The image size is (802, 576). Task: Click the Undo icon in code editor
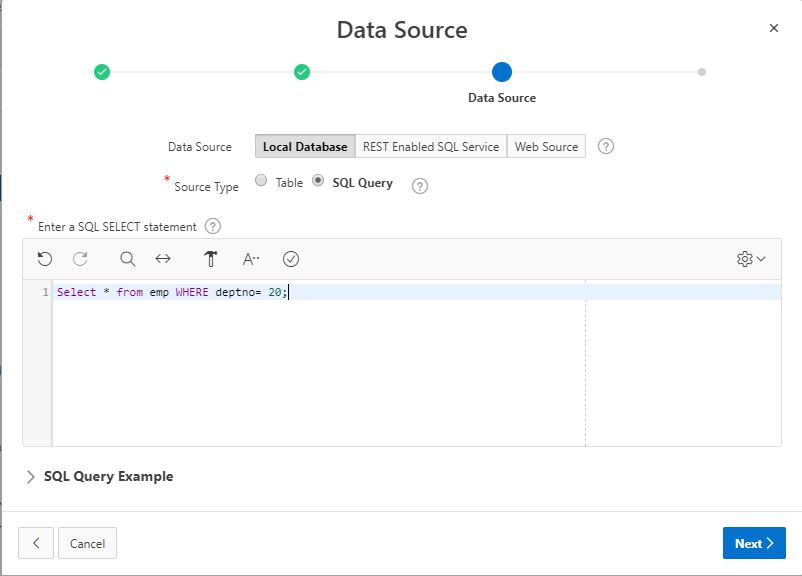point(45,259)
